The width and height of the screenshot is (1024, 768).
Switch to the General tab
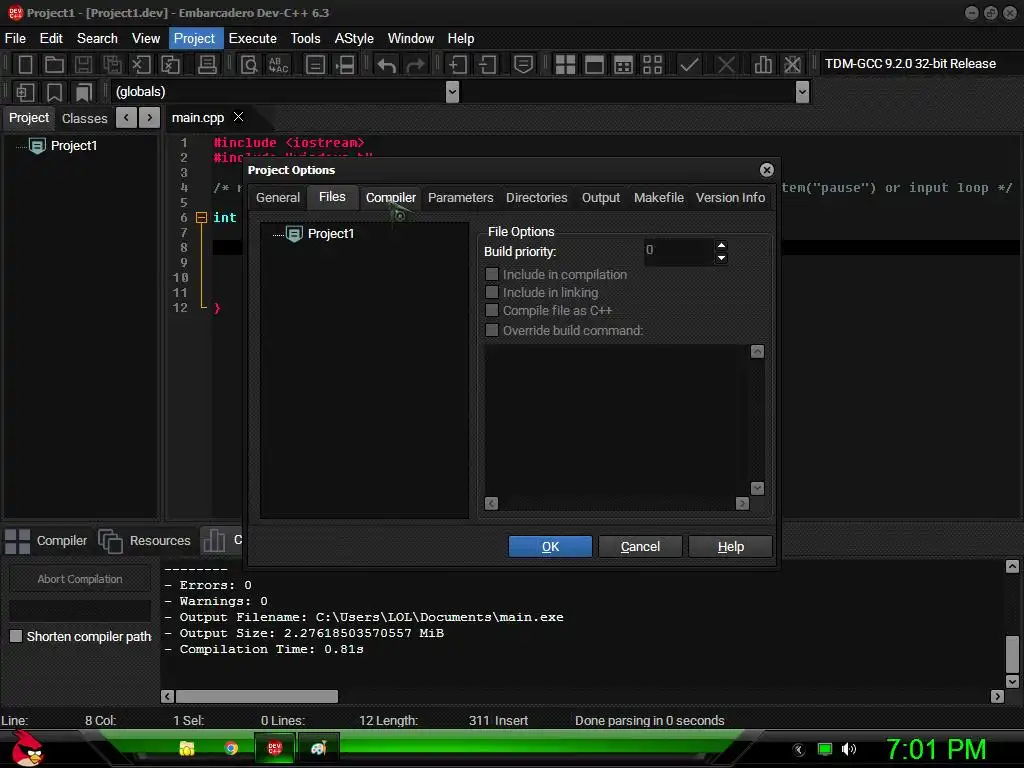(x=278, y=197)
